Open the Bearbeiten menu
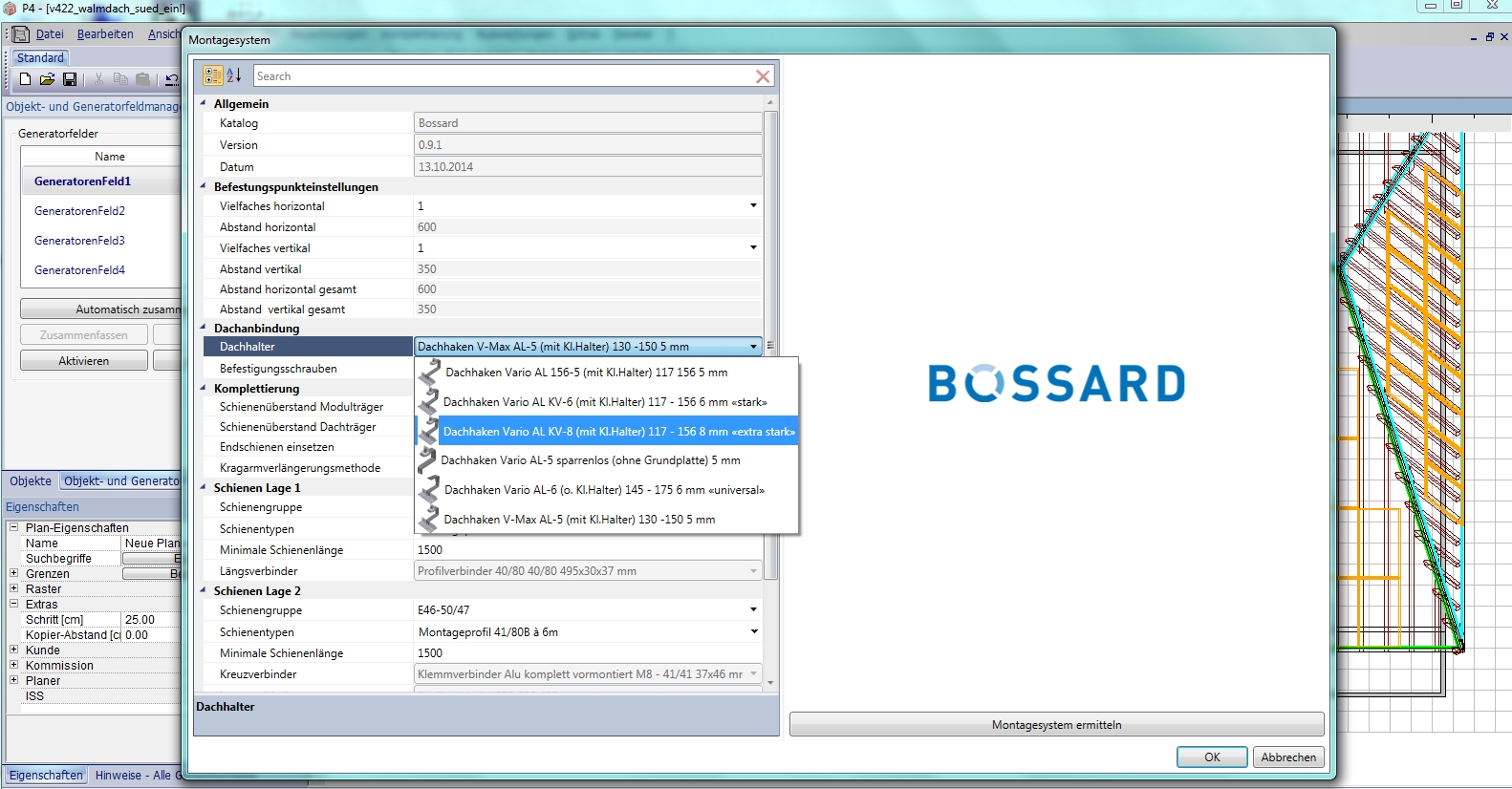 pyautogui.click(x=105, y=34)
